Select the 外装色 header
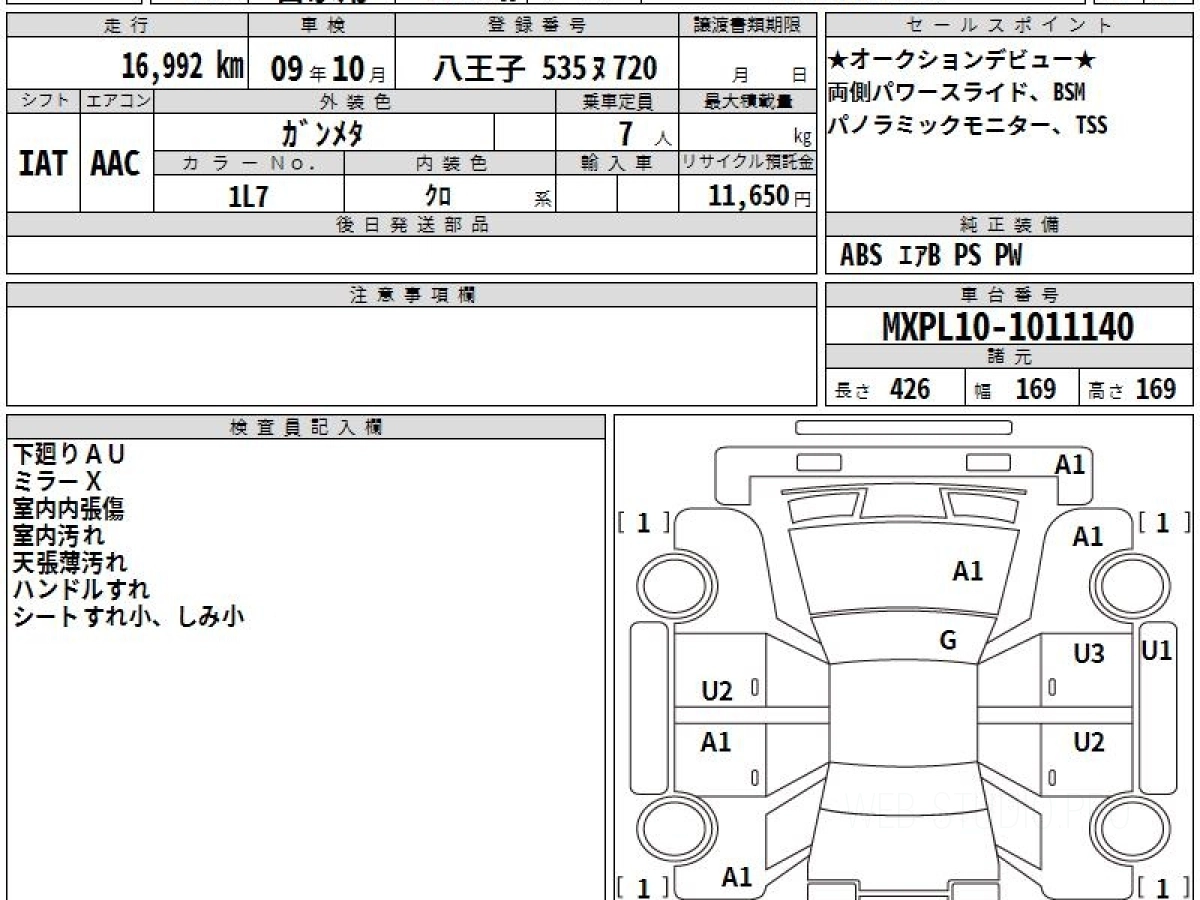This screenshot has height=900, width=1200. coord(355,101)
